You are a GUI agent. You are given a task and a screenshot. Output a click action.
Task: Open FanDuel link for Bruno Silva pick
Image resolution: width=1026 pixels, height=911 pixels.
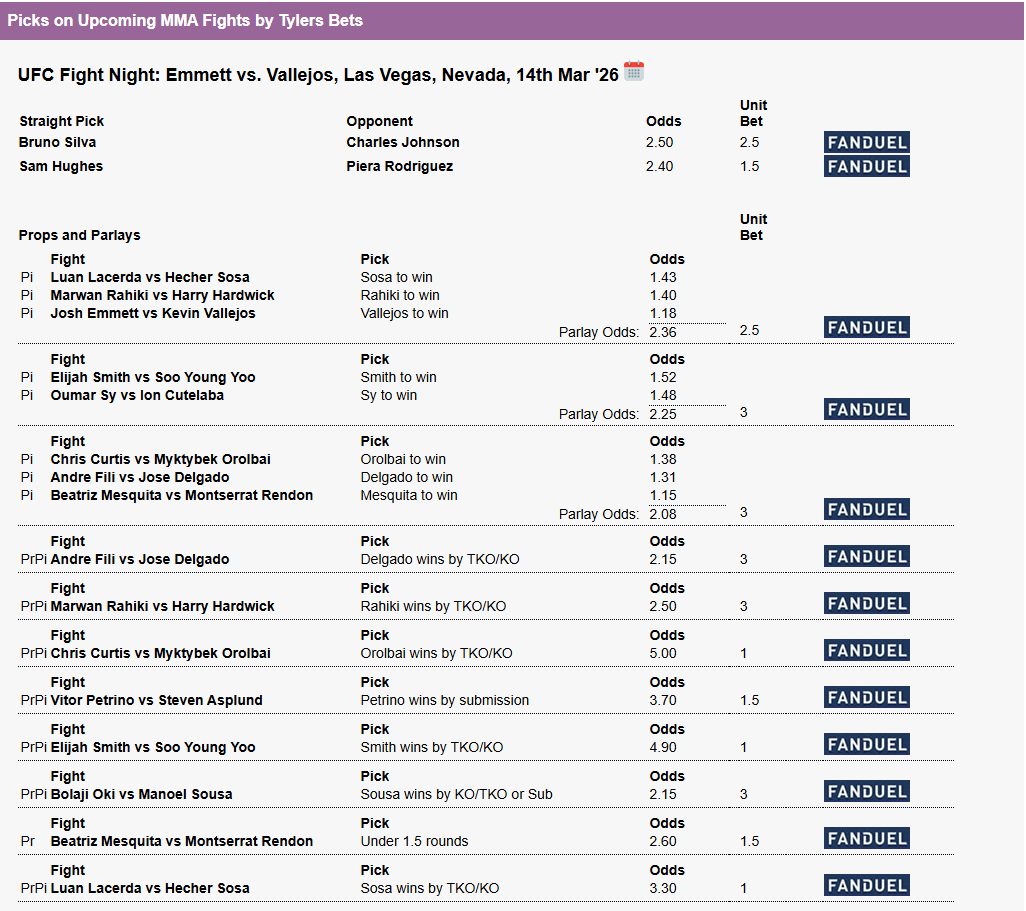pos(866,142)
